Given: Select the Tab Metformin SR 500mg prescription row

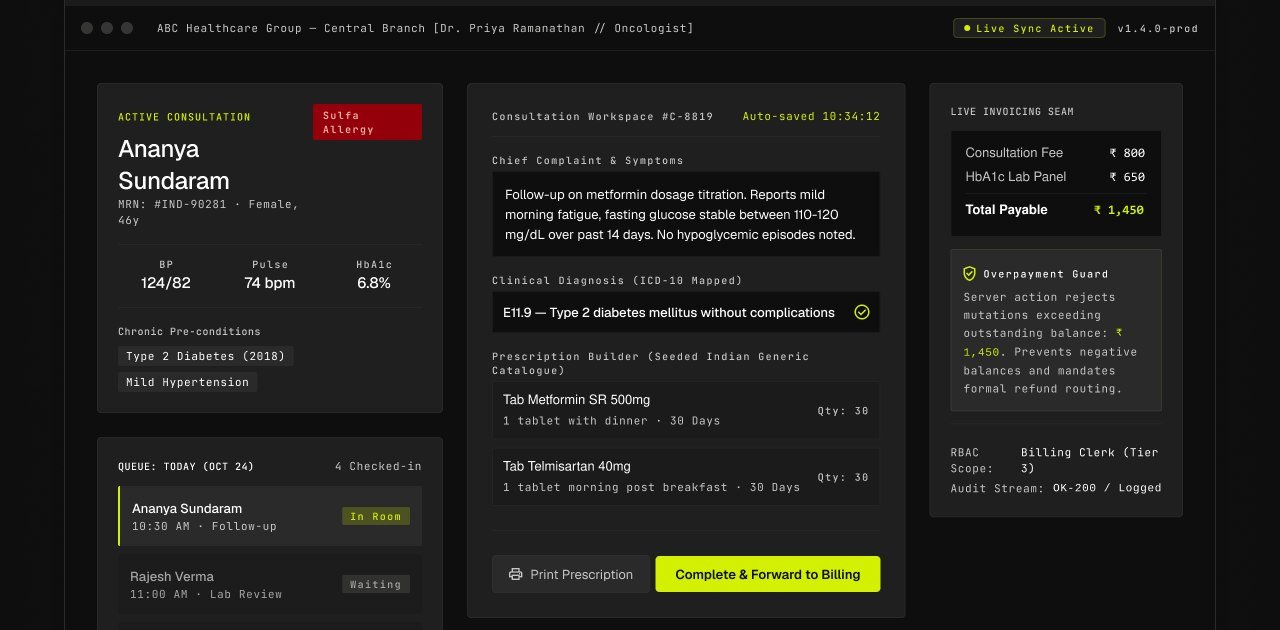Looking at the screenshot, I should click(x=686, y=410).
